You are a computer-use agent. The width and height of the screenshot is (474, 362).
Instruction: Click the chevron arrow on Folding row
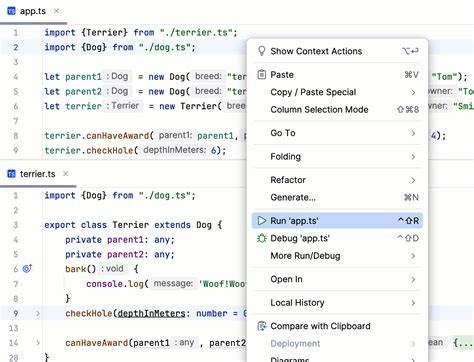(413, 156)
